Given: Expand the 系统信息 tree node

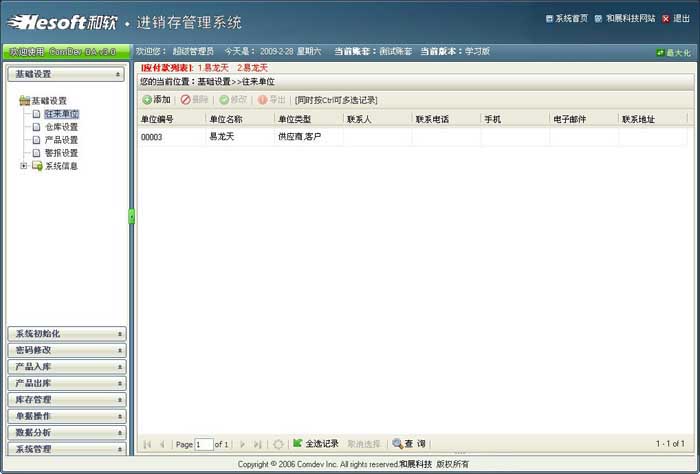Looking at the screenshot, I should pyautogui.click(x=23, y=166).
